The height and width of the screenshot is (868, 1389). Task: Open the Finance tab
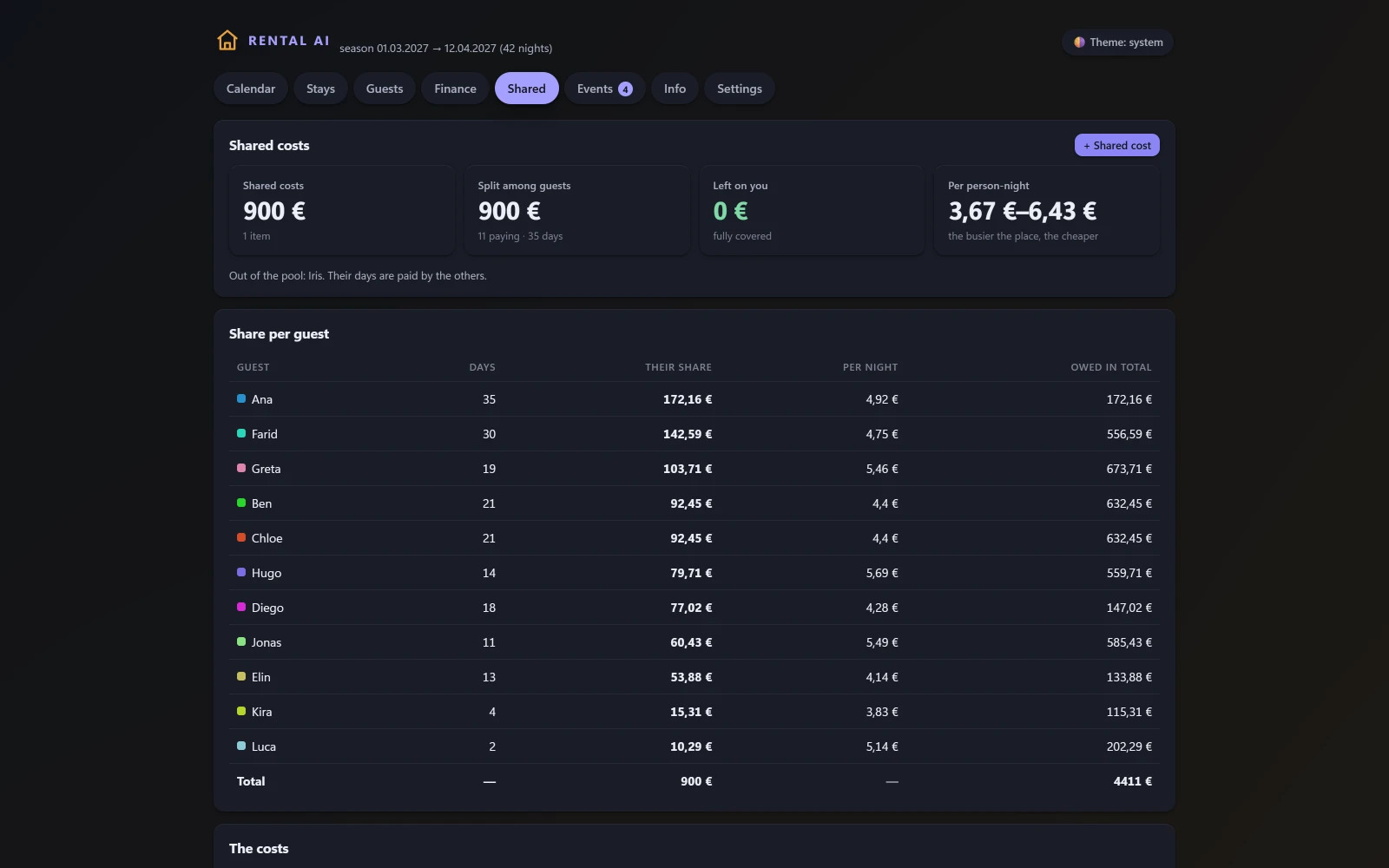coord(455,89)
